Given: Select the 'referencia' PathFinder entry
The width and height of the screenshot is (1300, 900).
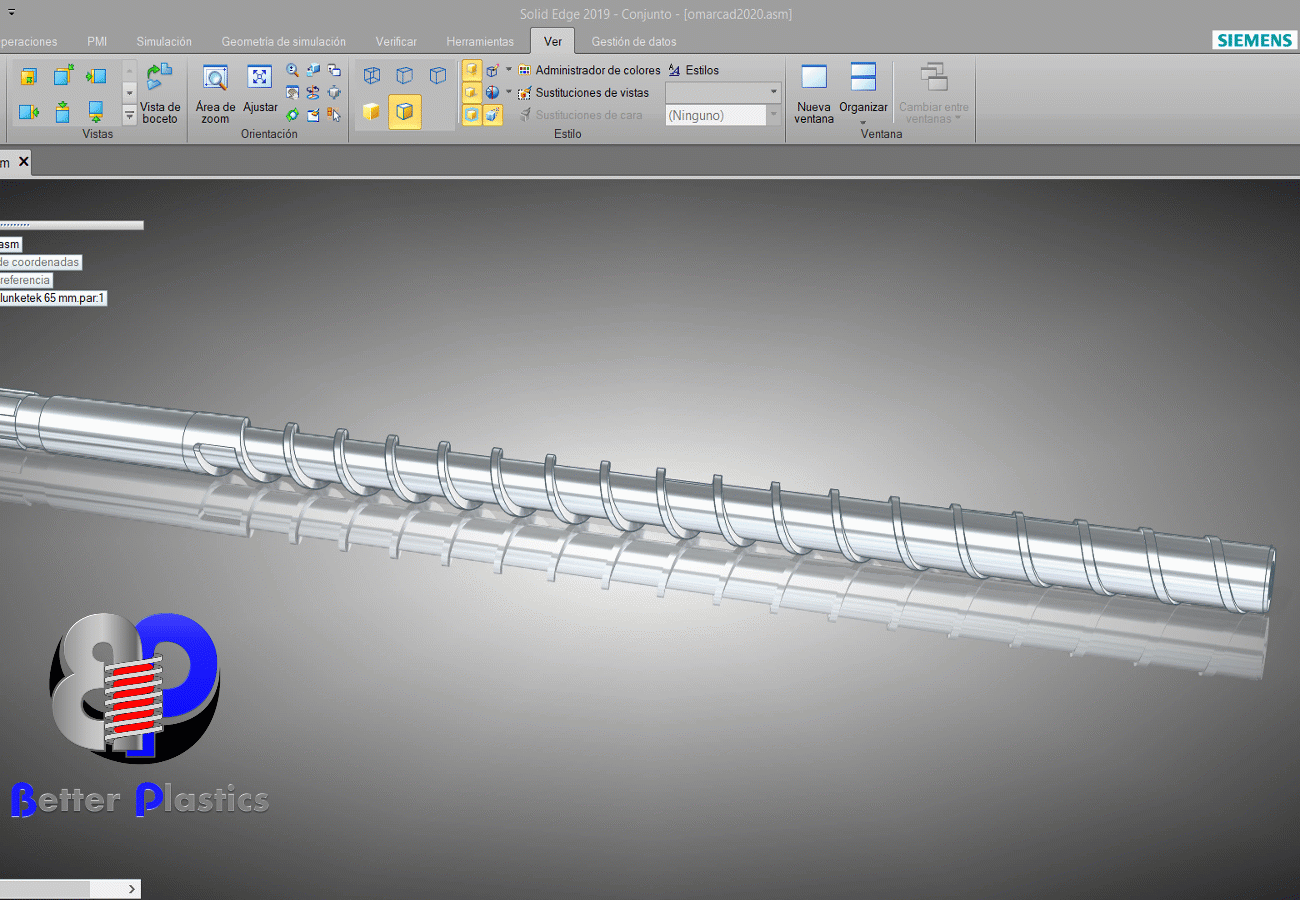Looking at the screenshot, I should (x=25, y=280).
